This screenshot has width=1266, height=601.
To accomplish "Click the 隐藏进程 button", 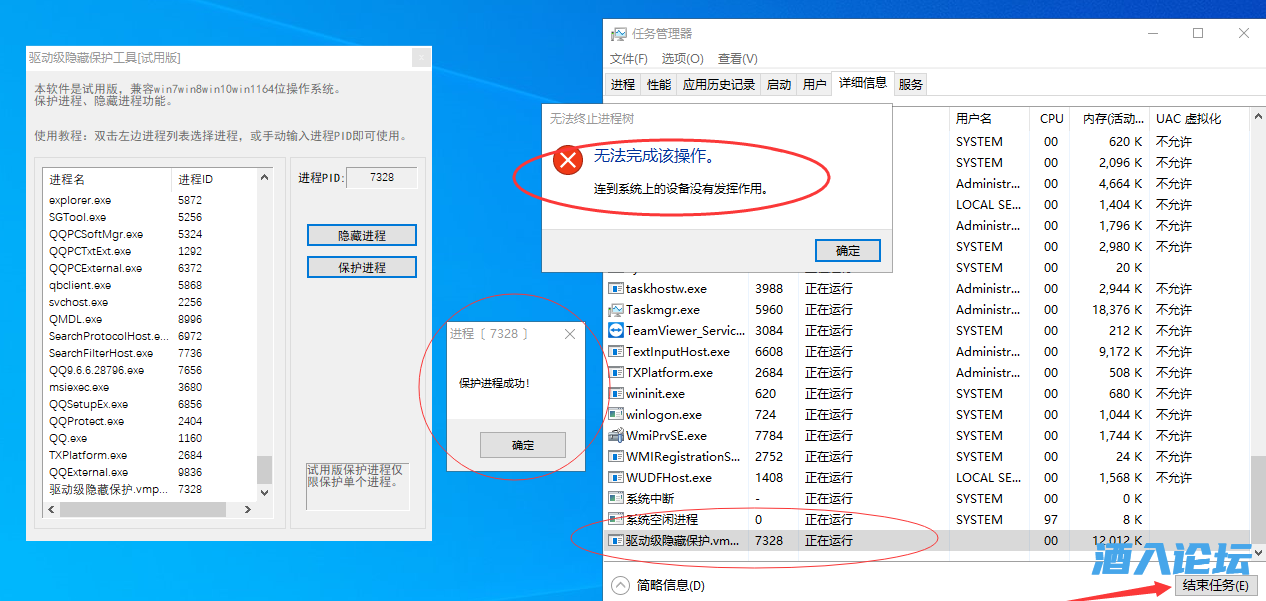I will pyautogui.click(x=362, y=236).
